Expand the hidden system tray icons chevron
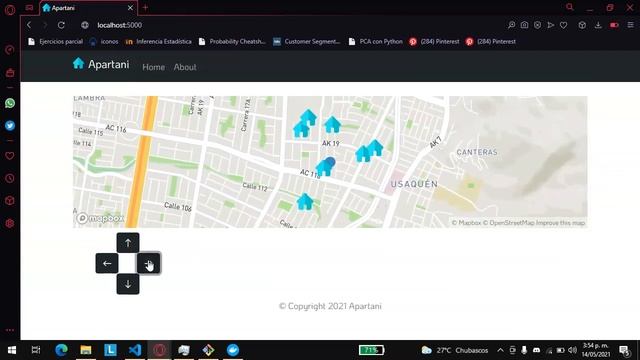Image resolution: width=640 pixels, height=360 pixels. [500, 350]
